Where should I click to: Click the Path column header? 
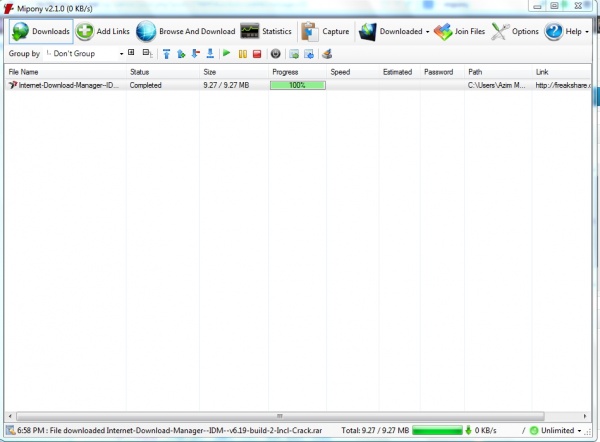click(498, 72)
